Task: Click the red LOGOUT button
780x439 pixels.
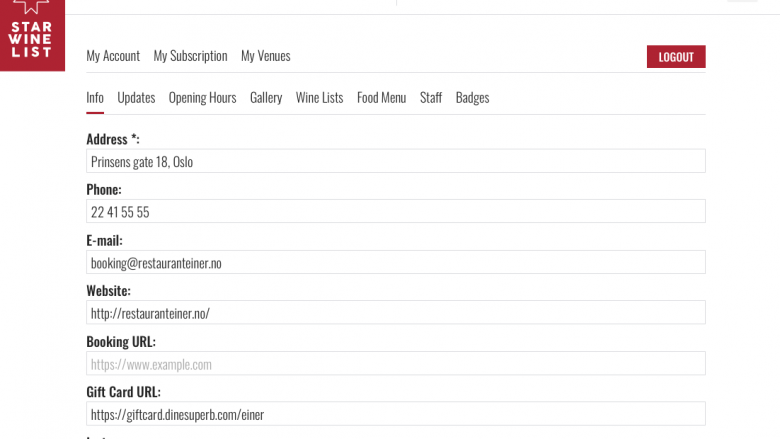Action: [x=676, y=57]
